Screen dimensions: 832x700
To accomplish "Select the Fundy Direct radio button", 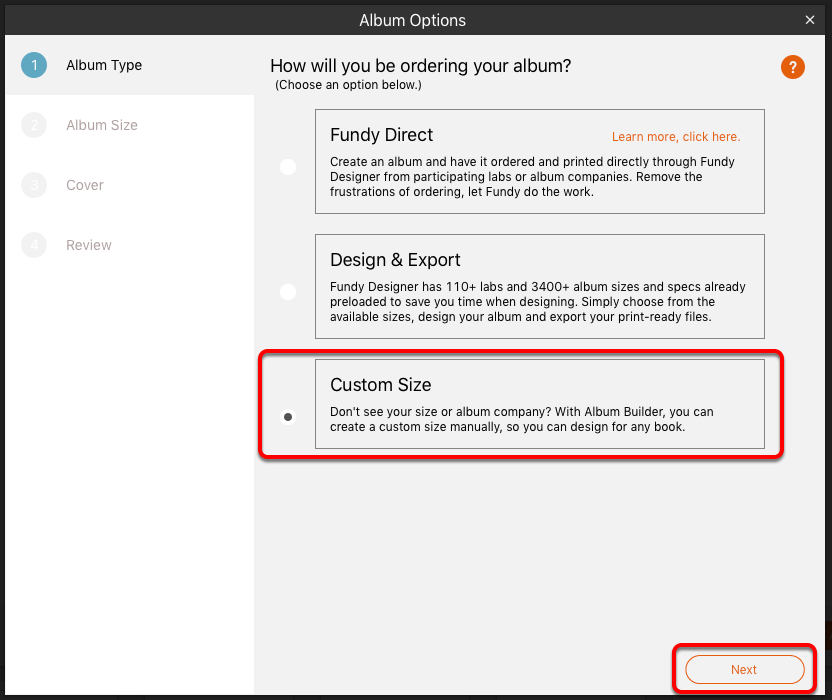I will [x=288, y=167].
